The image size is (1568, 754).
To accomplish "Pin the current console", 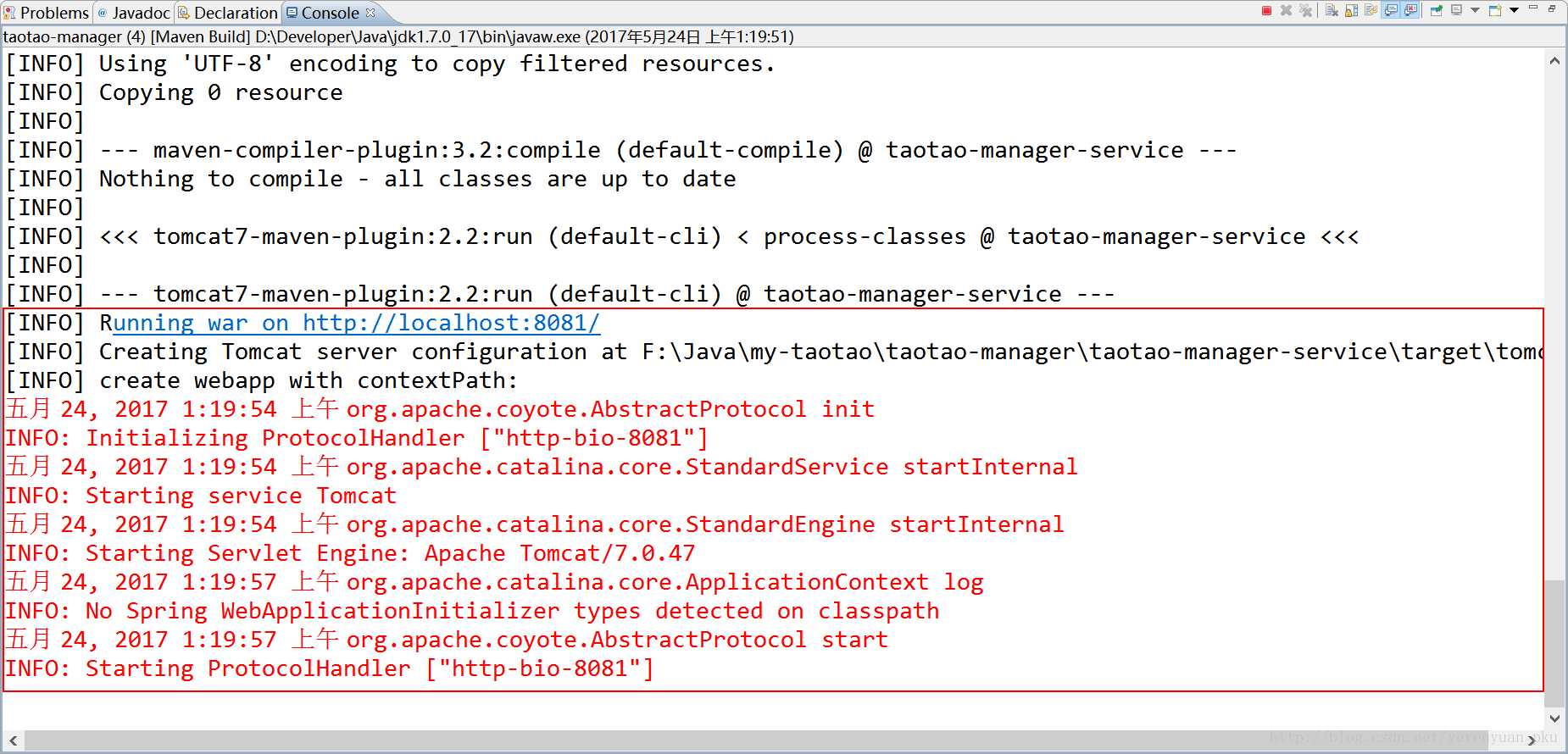I will 1436,10.
